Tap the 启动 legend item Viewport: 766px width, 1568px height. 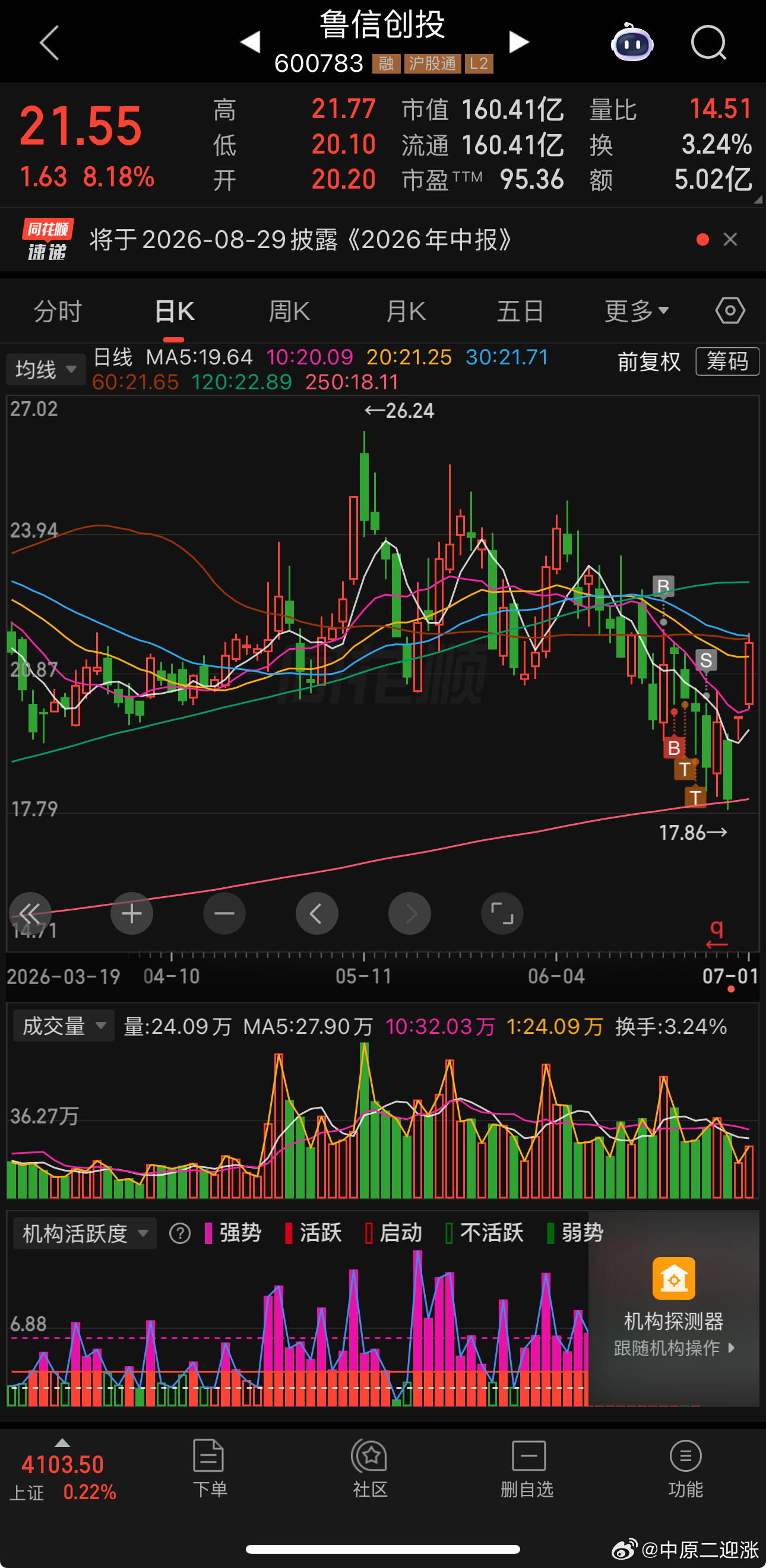pyautogui.click(x=393, y=1234)
